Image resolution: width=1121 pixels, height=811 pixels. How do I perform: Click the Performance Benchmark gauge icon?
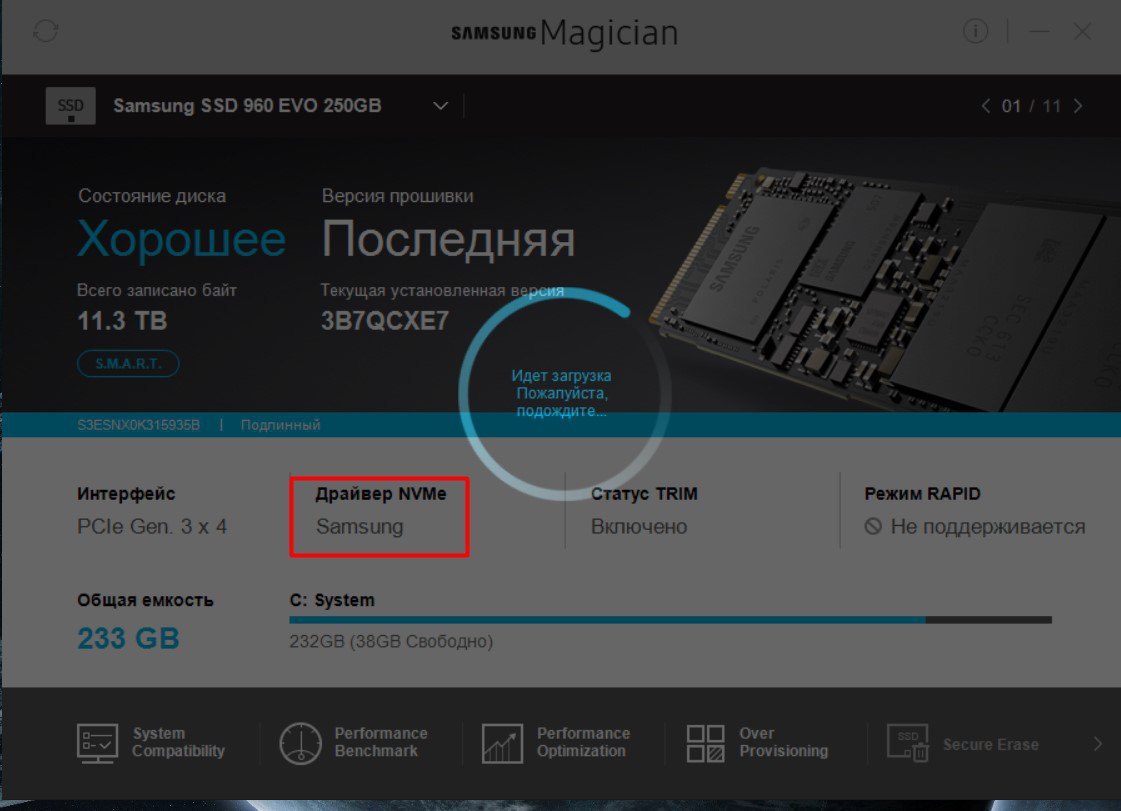300,743
